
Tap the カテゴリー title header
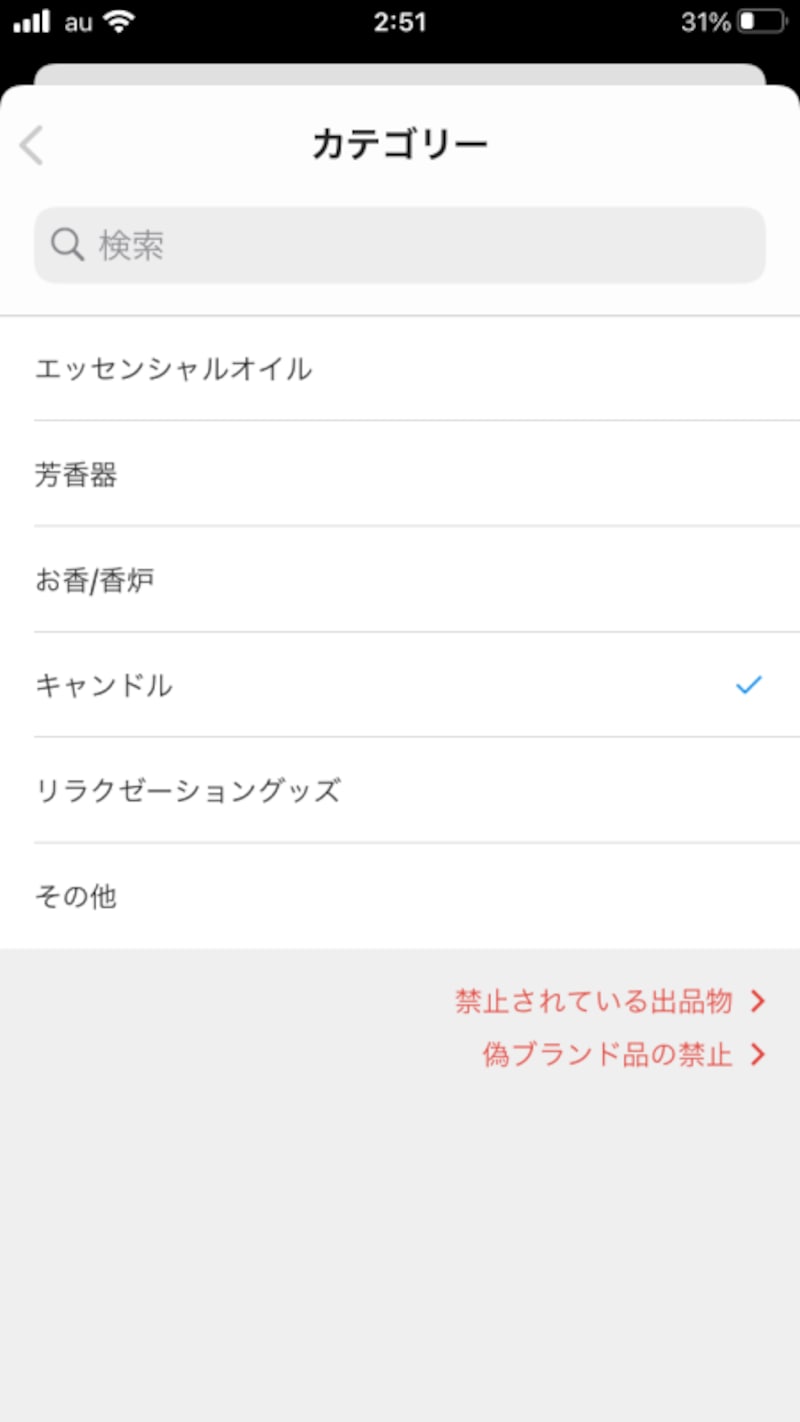pyautogui.click(x=400, y=142)
